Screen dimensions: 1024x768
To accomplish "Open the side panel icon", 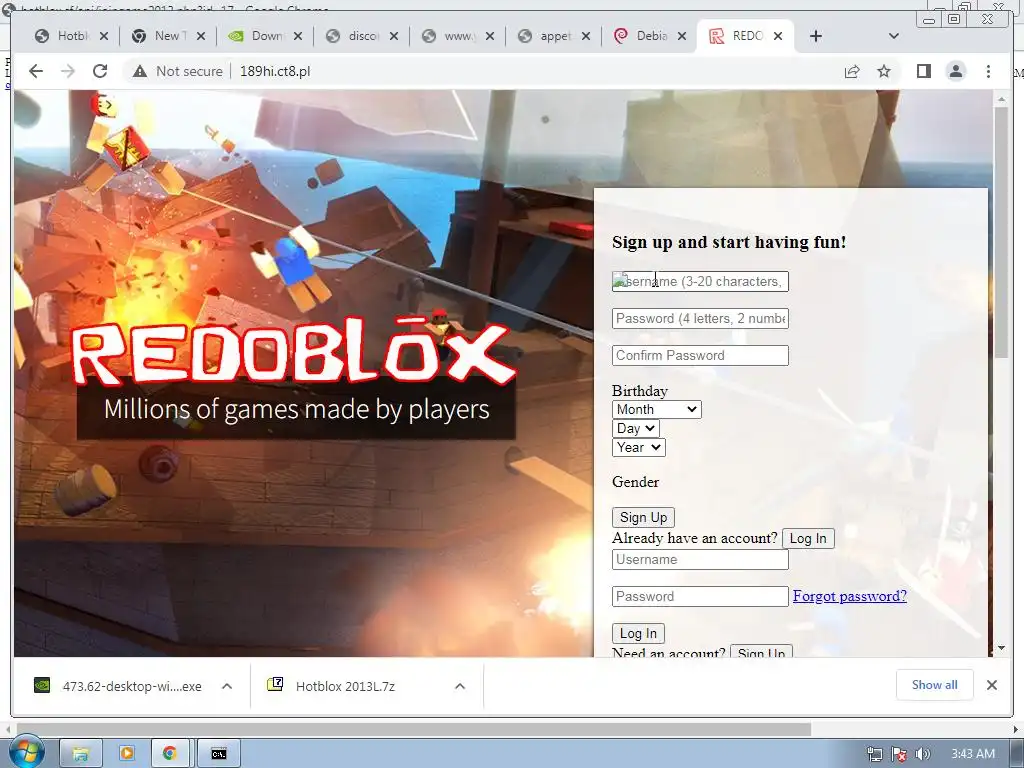I will coord(923,71).
